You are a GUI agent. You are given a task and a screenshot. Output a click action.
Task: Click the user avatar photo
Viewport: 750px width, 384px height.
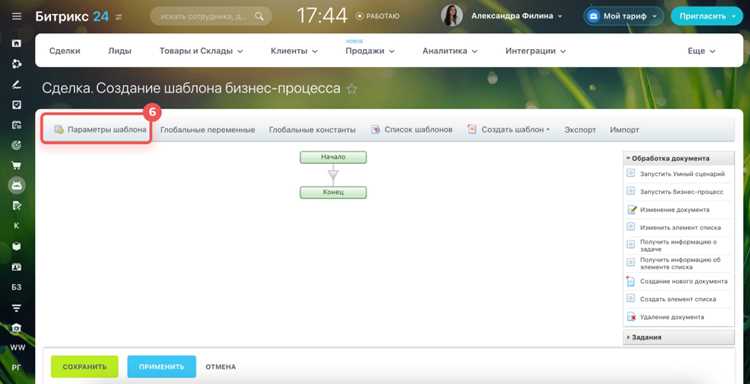pos(452,16)
